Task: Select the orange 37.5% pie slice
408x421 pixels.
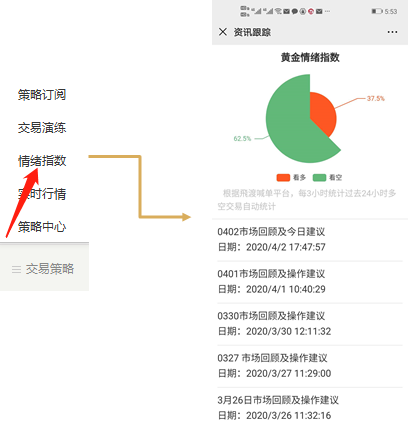Action: coord(323,113)
